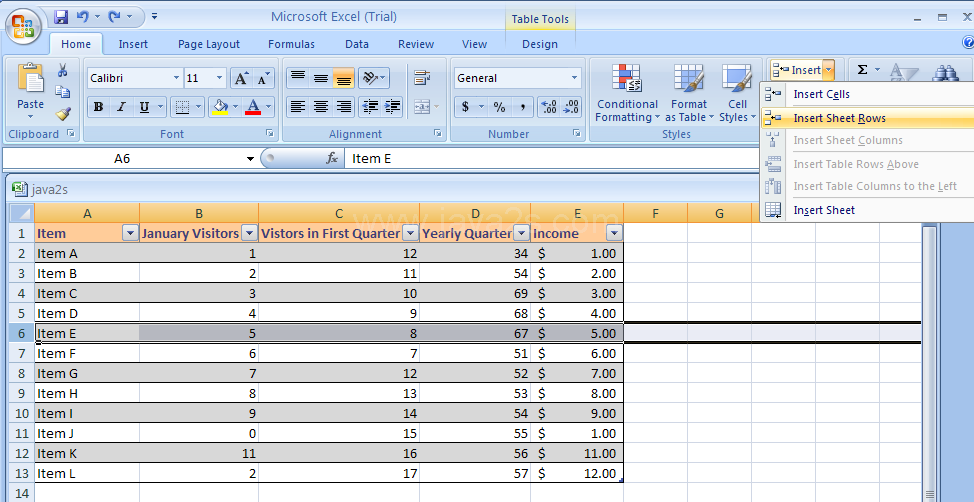Increase indent

pyautogui.click(x=393, y=107)
